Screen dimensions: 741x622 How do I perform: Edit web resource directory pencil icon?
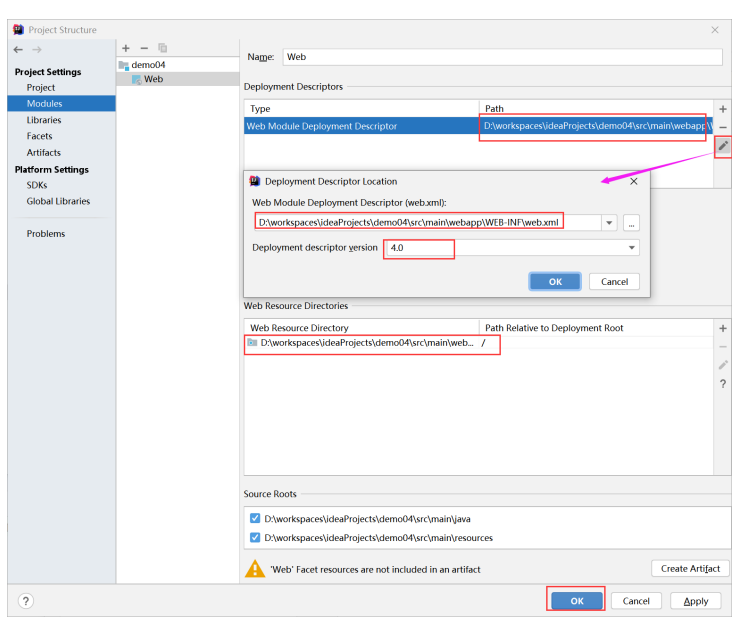[723, 365]
